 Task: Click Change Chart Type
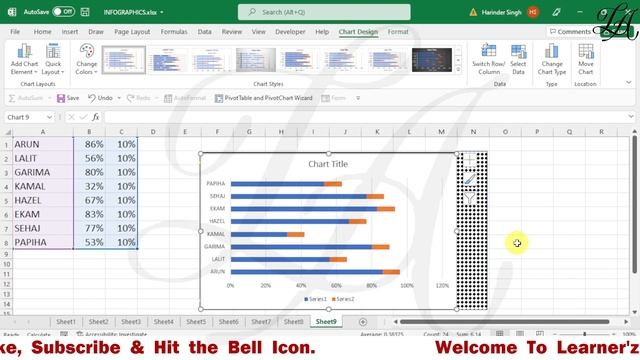[x=551, y=59]
